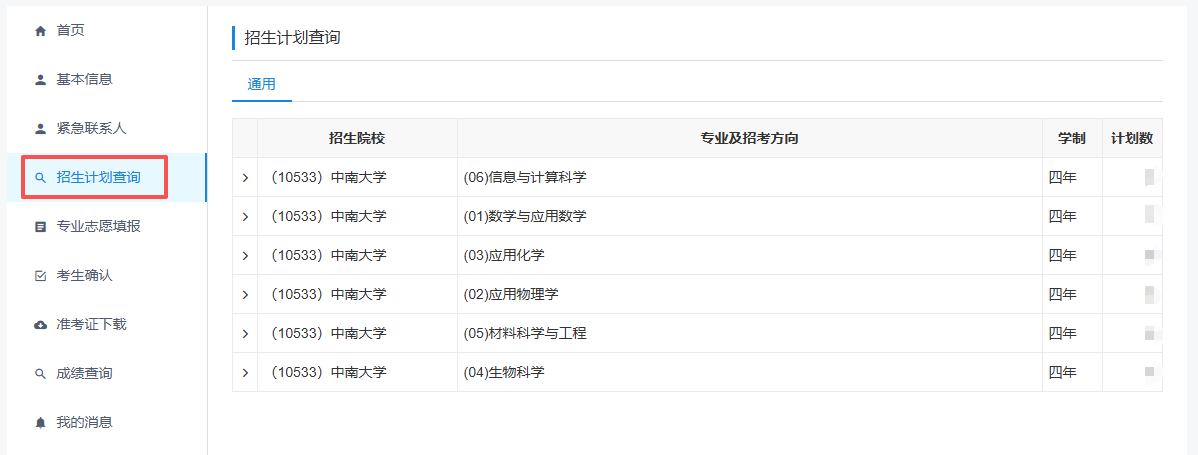1198x455 pixels.
Task: Expand the 生物科学 row
Action: coord(245,373)
